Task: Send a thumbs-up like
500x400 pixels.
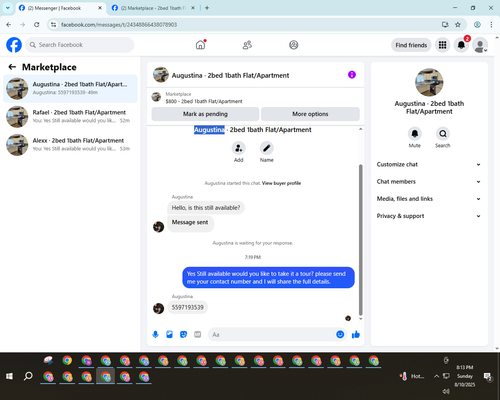Action: coord(356,334)
